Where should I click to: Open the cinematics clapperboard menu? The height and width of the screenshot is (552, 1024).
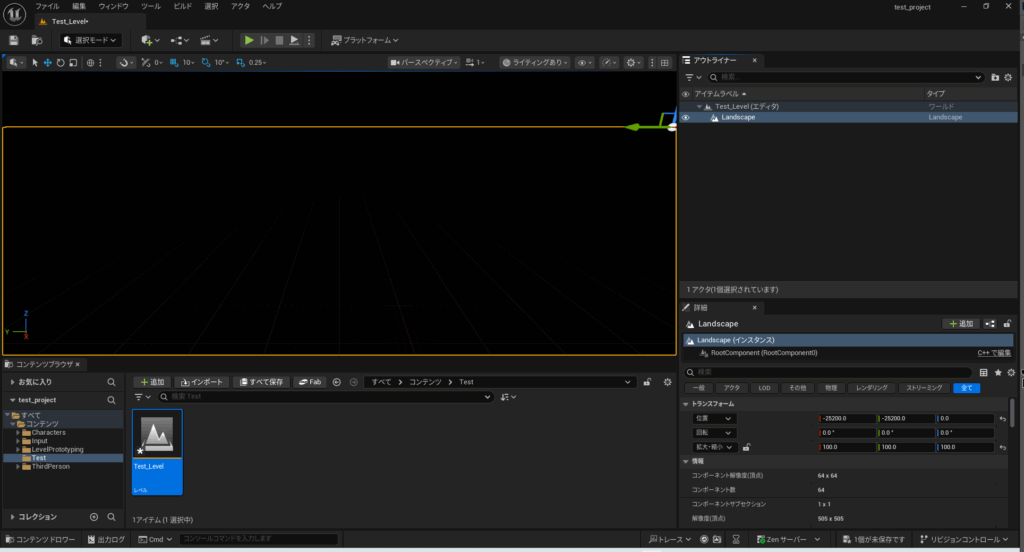tap(209, 41)
